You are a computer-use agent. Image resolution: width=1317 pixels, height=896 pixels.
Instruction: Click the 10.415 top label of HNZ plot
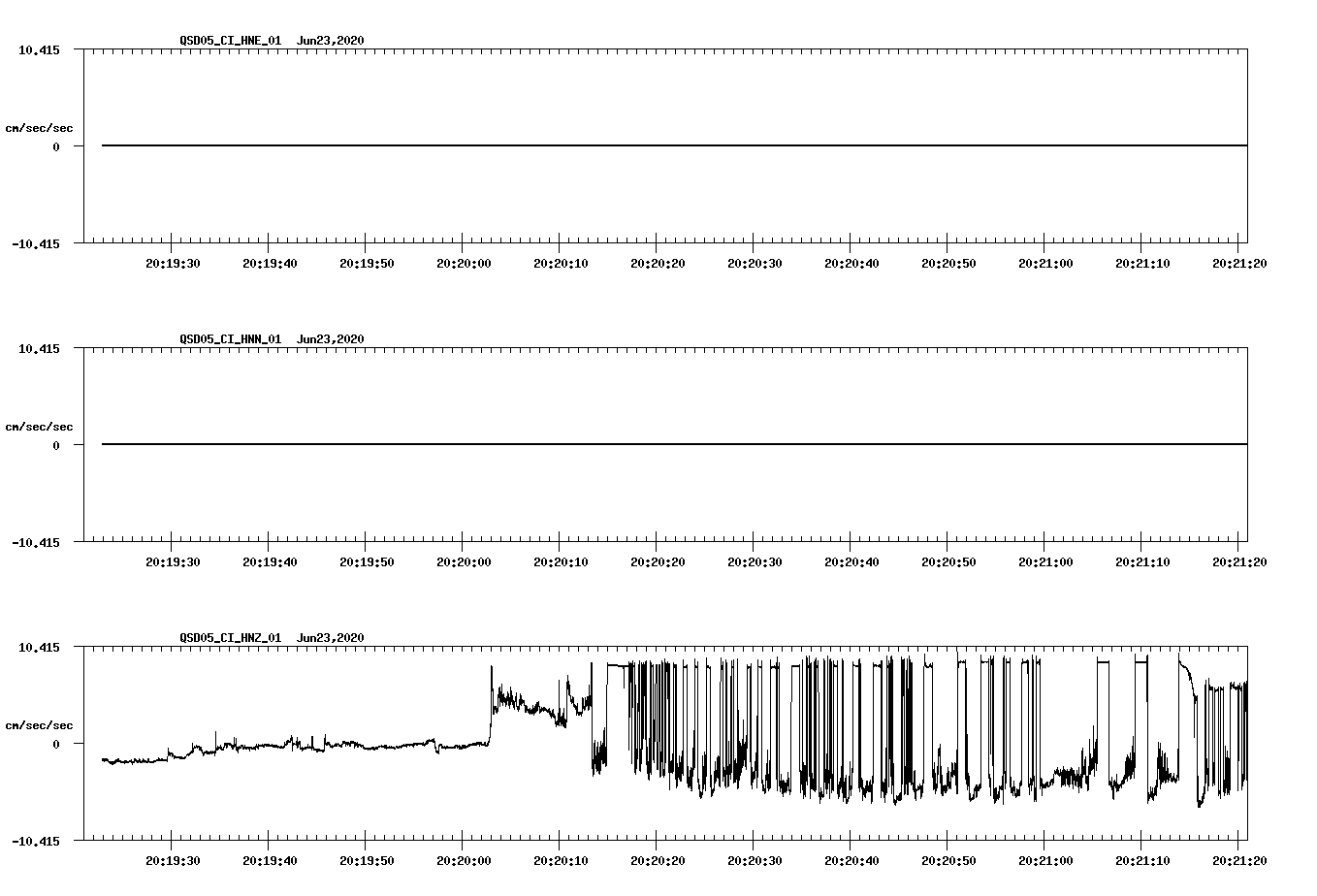(39, 648)
